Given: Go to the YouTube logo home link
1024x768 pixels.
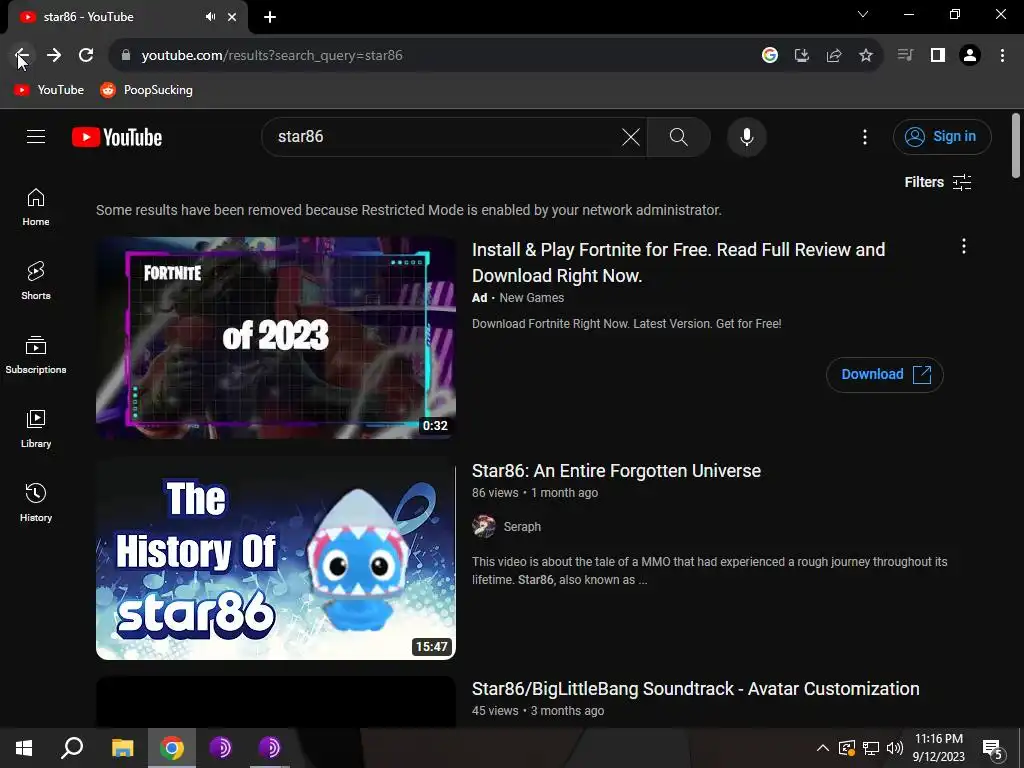Looking at the screenshot, I should [x=117, y=137].
